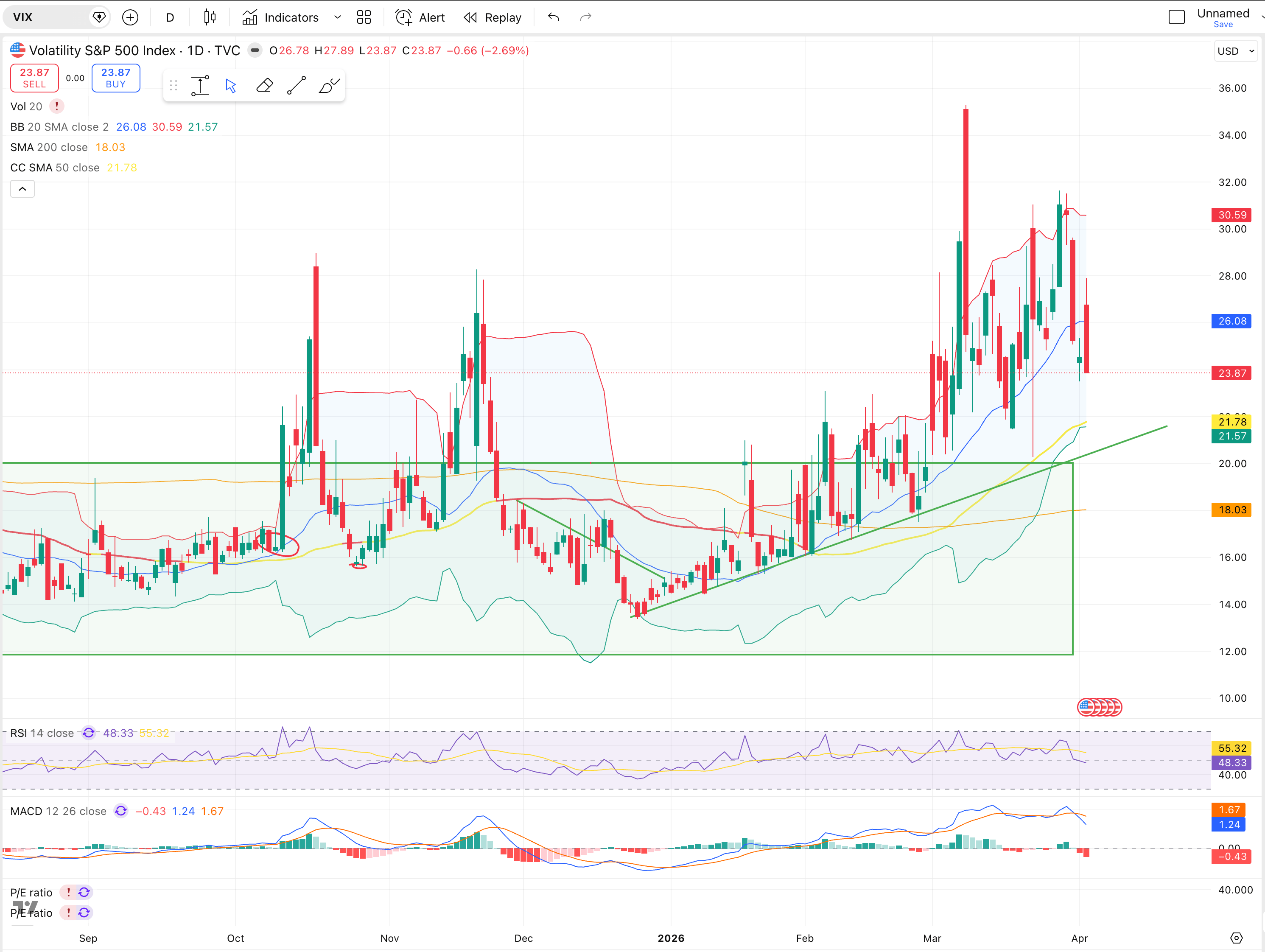Expand the Indicators favorites dropdown arrow
This screenshot has height=952, width=1265.
click(x=337, y=17)
